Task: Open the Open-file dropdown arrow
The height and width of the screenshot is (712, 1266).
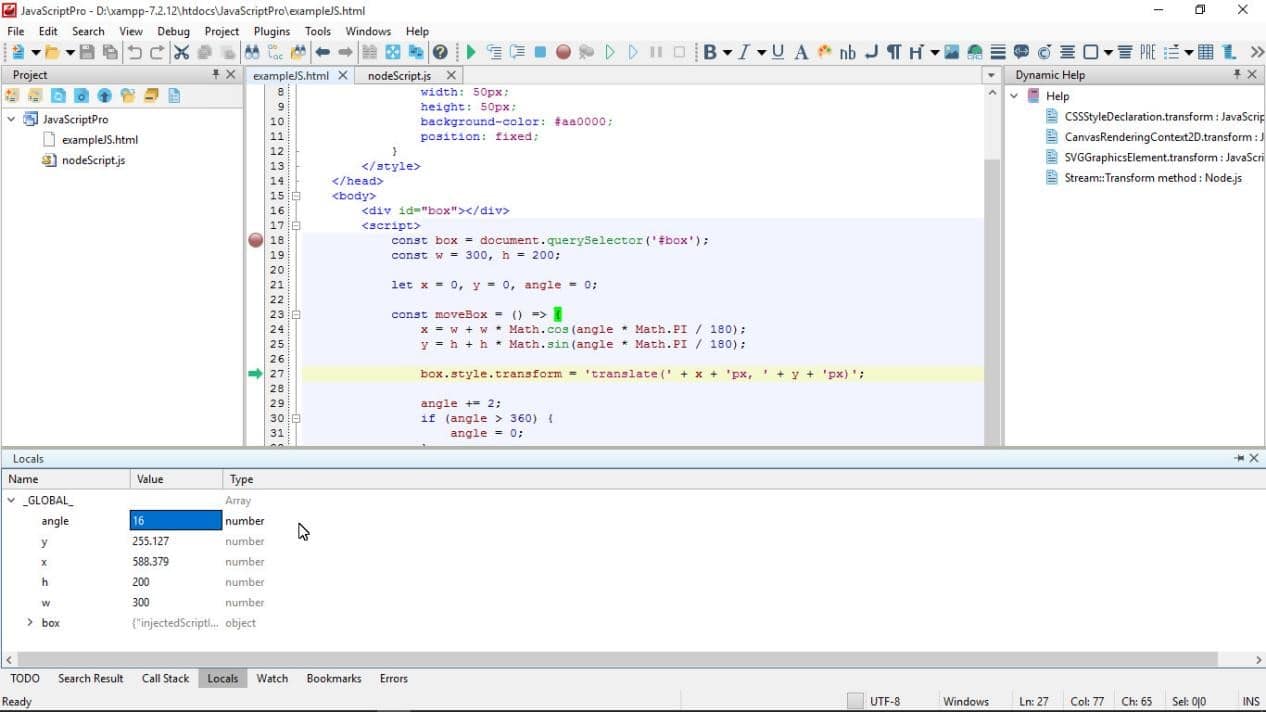Action: click(70, 52)
